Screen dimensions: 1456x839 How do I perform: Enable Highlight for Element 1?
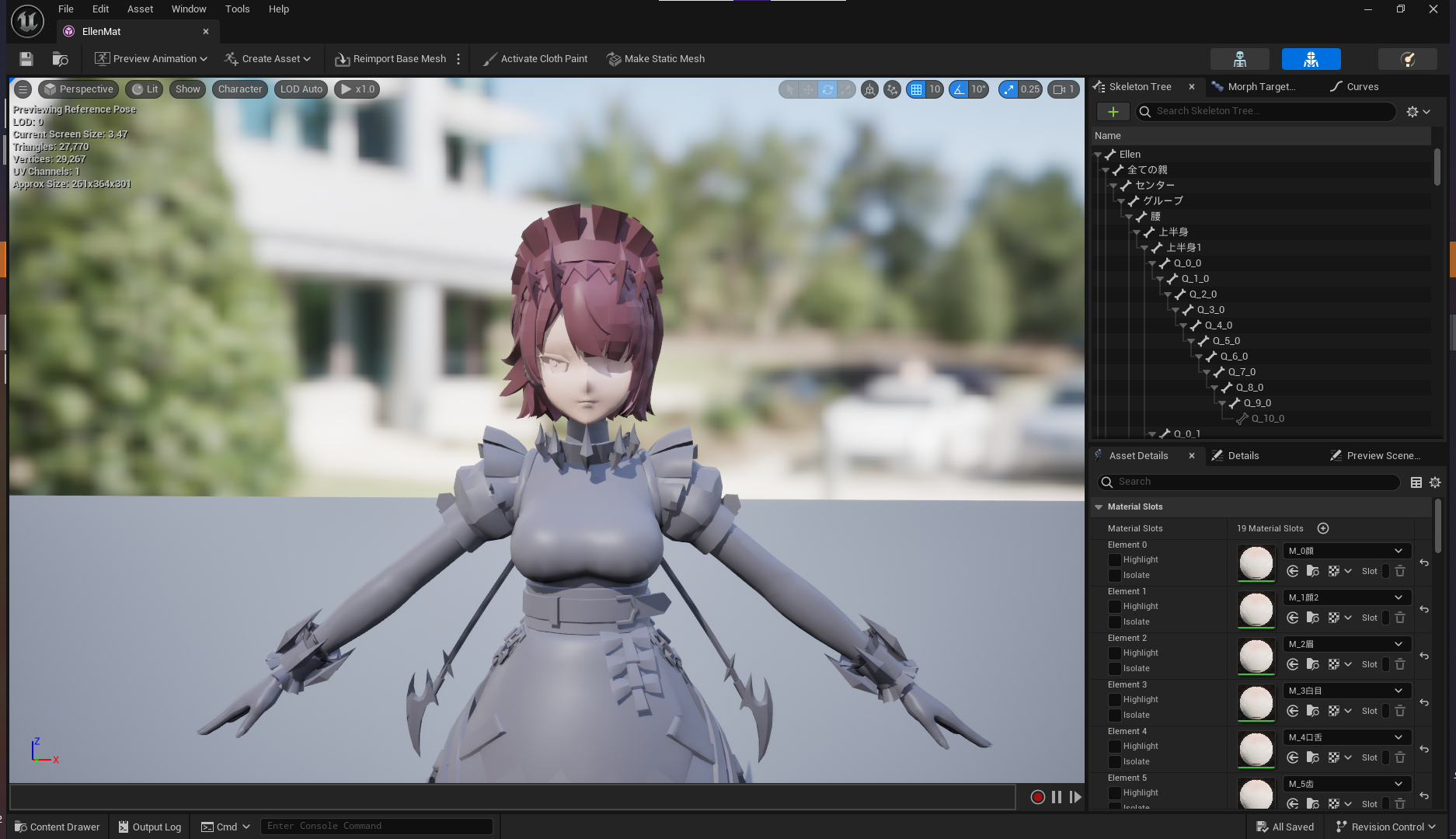click(x=1115, y=607)
